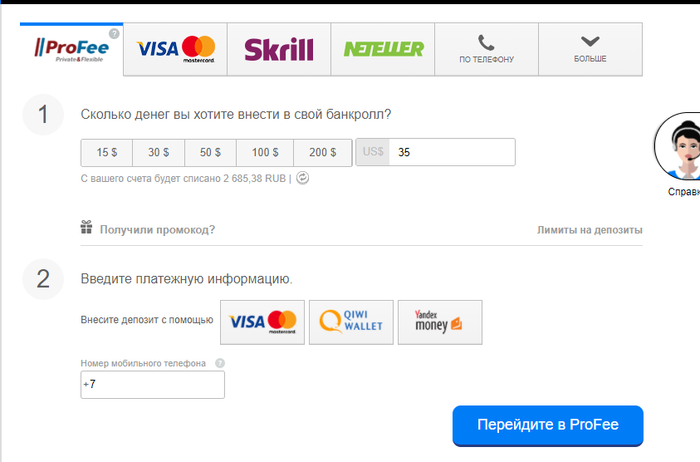Select the 15 $ deposit amount
Screen dimensions: 700x462
tap(107, 153)
